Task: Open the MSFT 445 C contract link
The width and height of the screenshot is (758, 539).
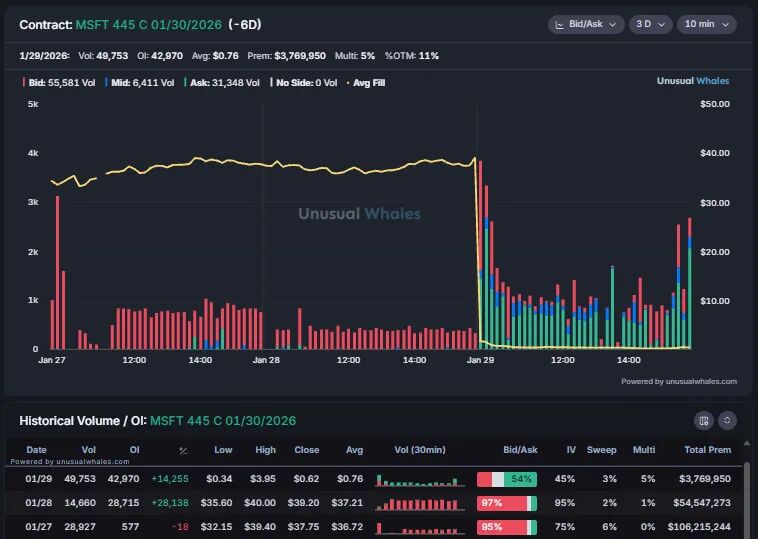Action: click(x=148, y=25)
